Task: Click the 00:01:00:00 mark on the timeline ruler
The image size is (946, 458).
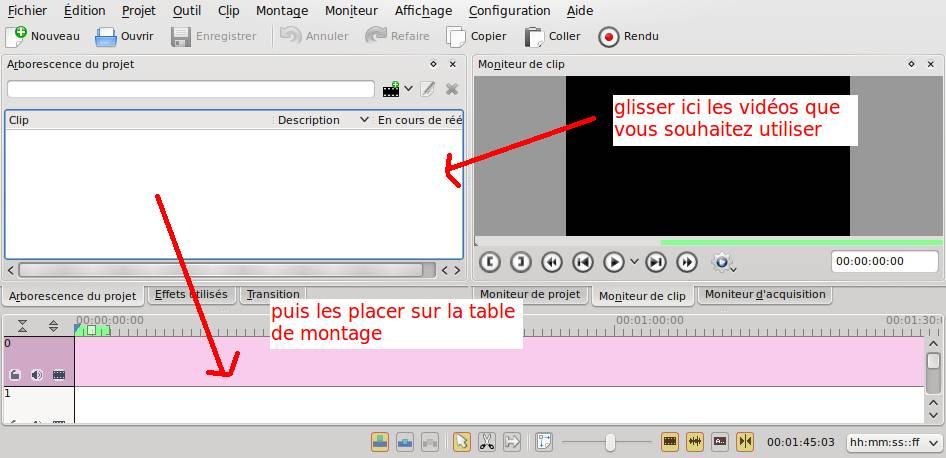Action: [x=650, y=320]
